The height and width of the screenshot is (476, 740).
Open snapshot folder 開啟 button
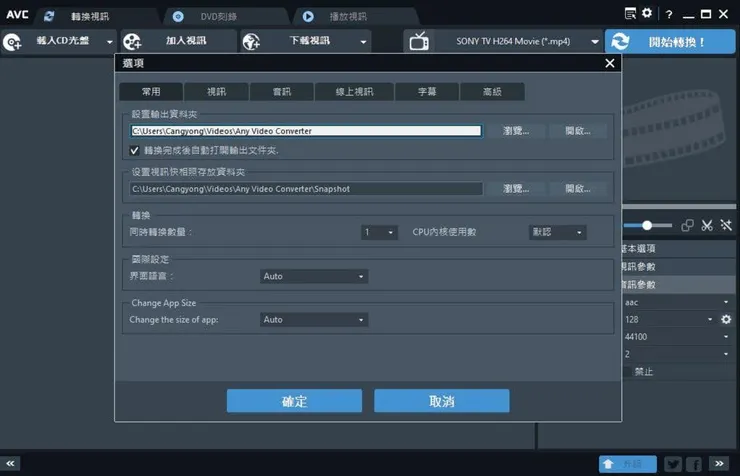coord(578,189)
